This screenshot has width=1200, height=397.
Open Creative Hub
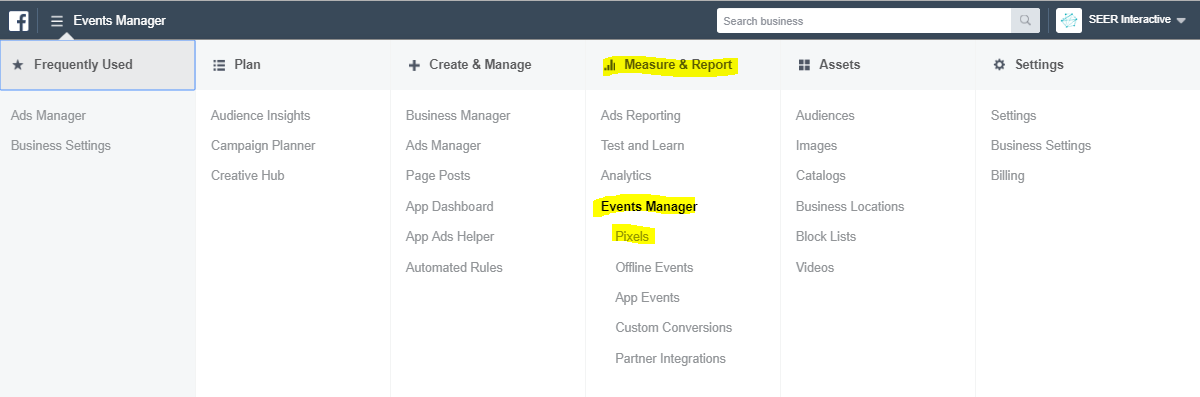[247, 175]
